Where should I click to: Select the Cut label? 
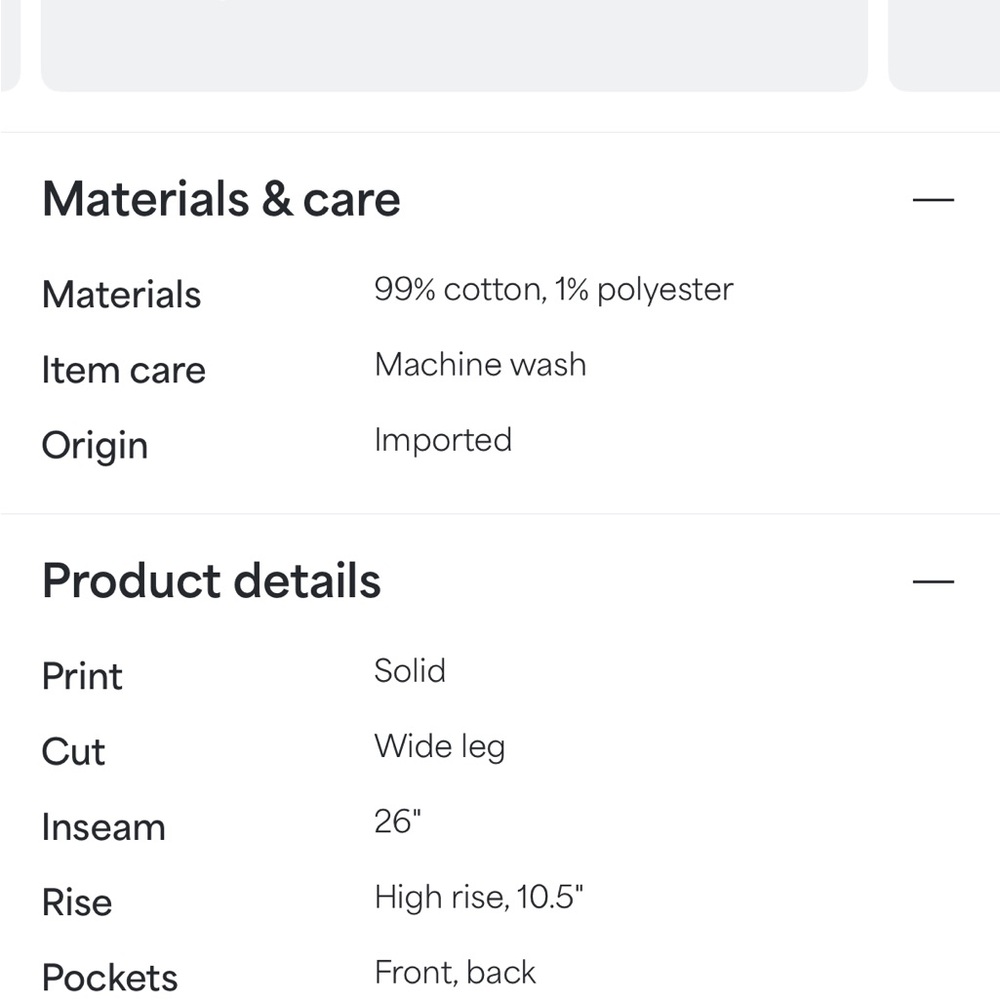coord(73,751)
